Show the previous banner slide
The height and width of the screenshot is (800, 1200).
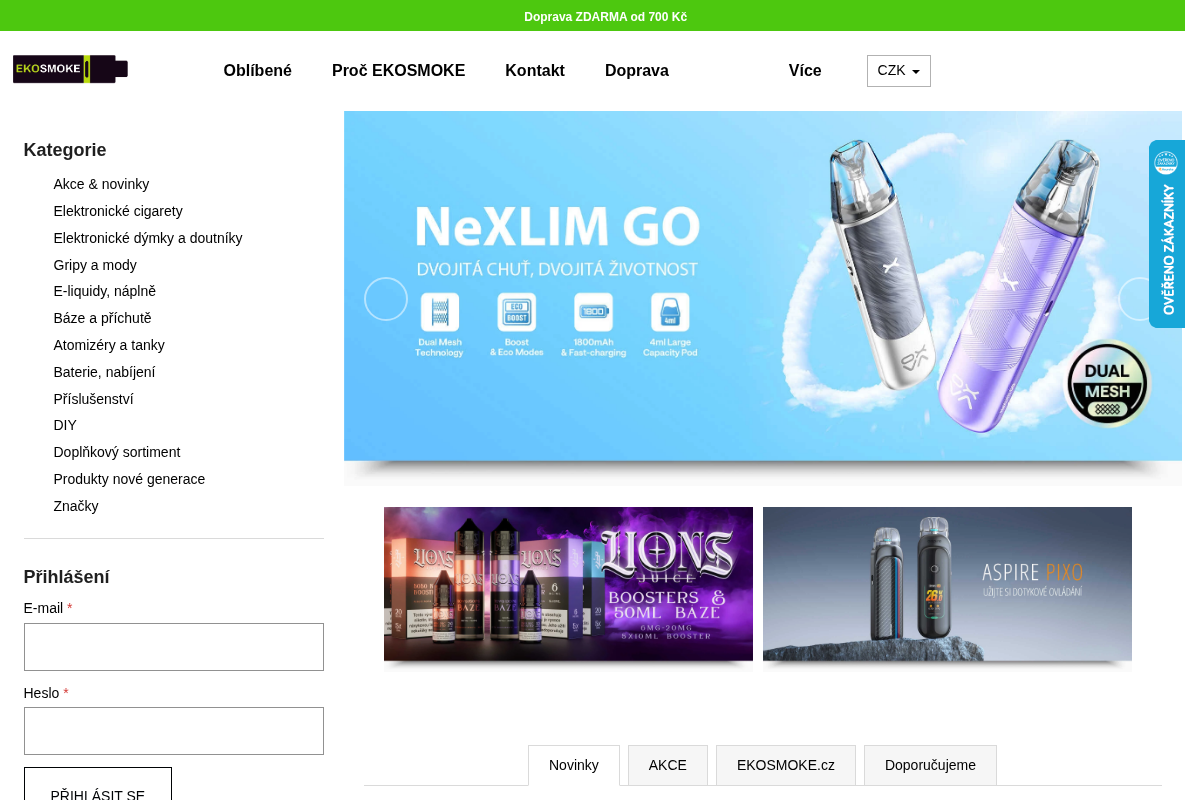click(x=386, y=299)
